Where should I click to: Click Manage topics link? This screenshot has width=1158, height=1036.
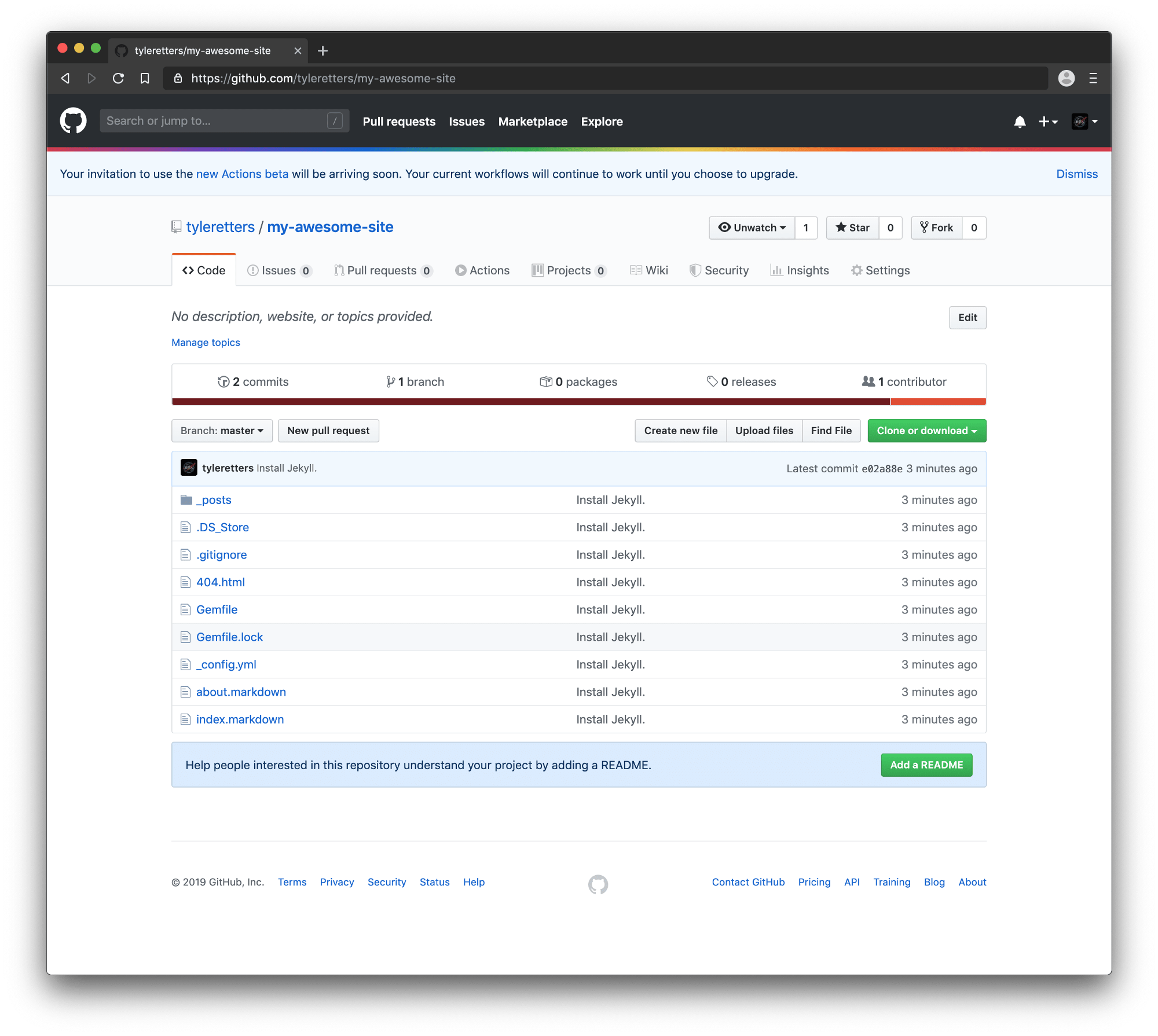206,342
